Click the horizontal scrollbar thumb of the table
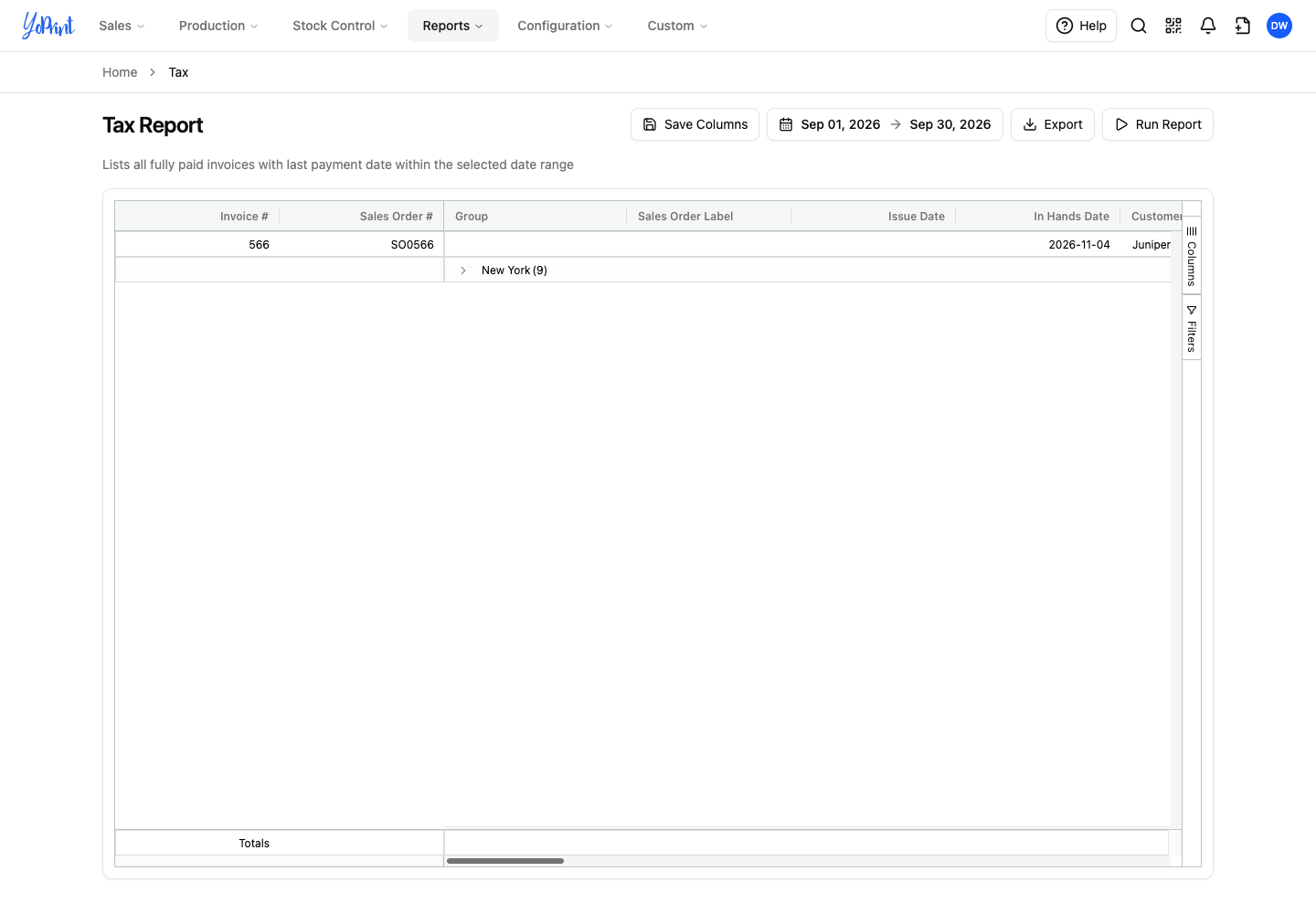 pos(505,861)
